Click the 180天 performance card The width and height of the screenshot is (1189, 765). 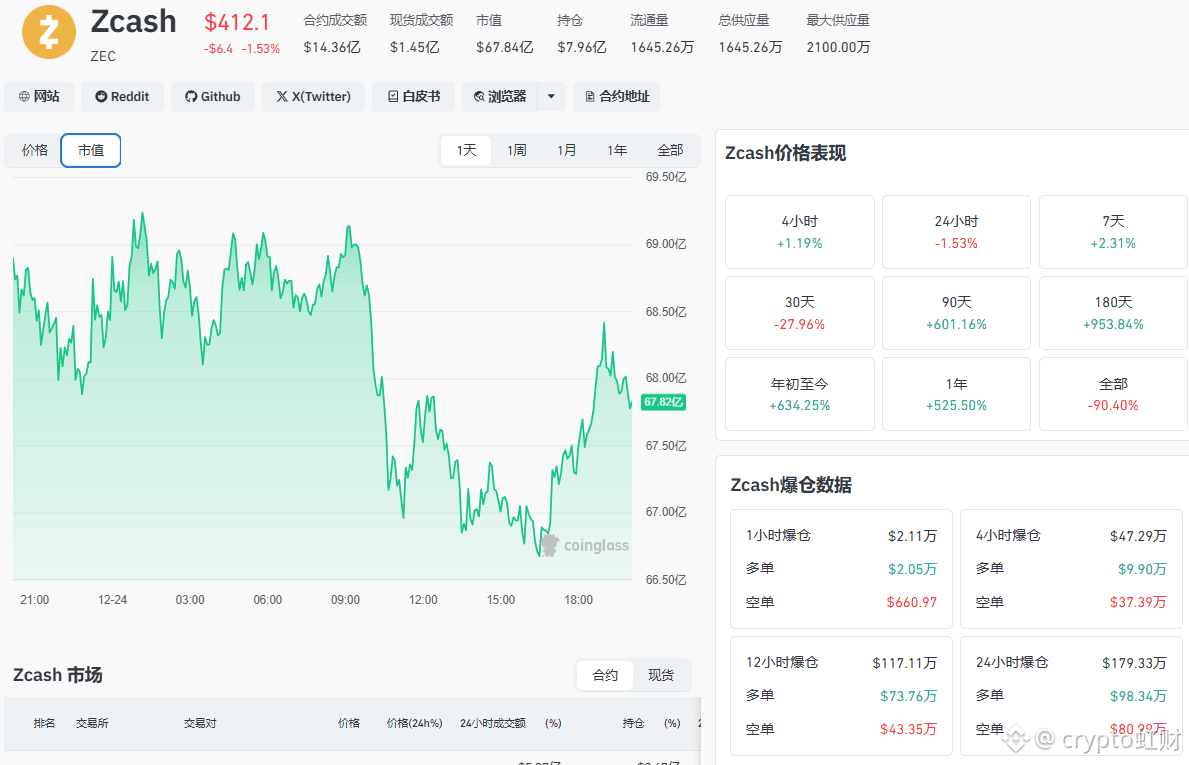click(1113, 313)
